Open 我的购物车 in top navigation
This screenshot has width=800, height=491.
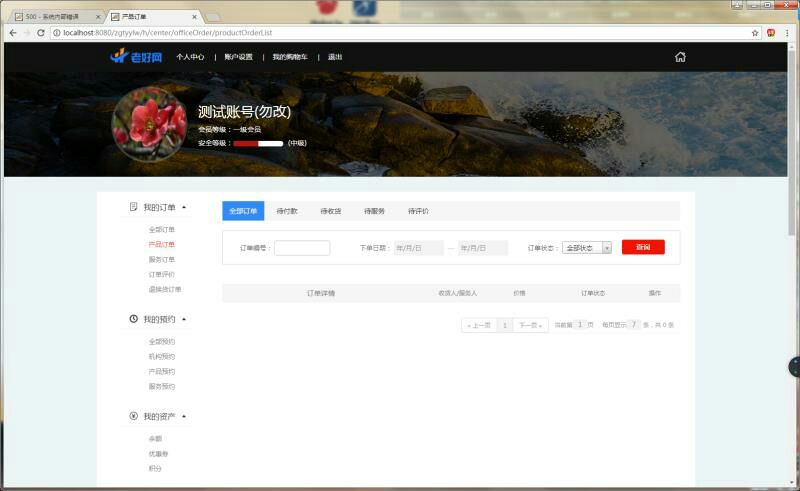[292, 57]
